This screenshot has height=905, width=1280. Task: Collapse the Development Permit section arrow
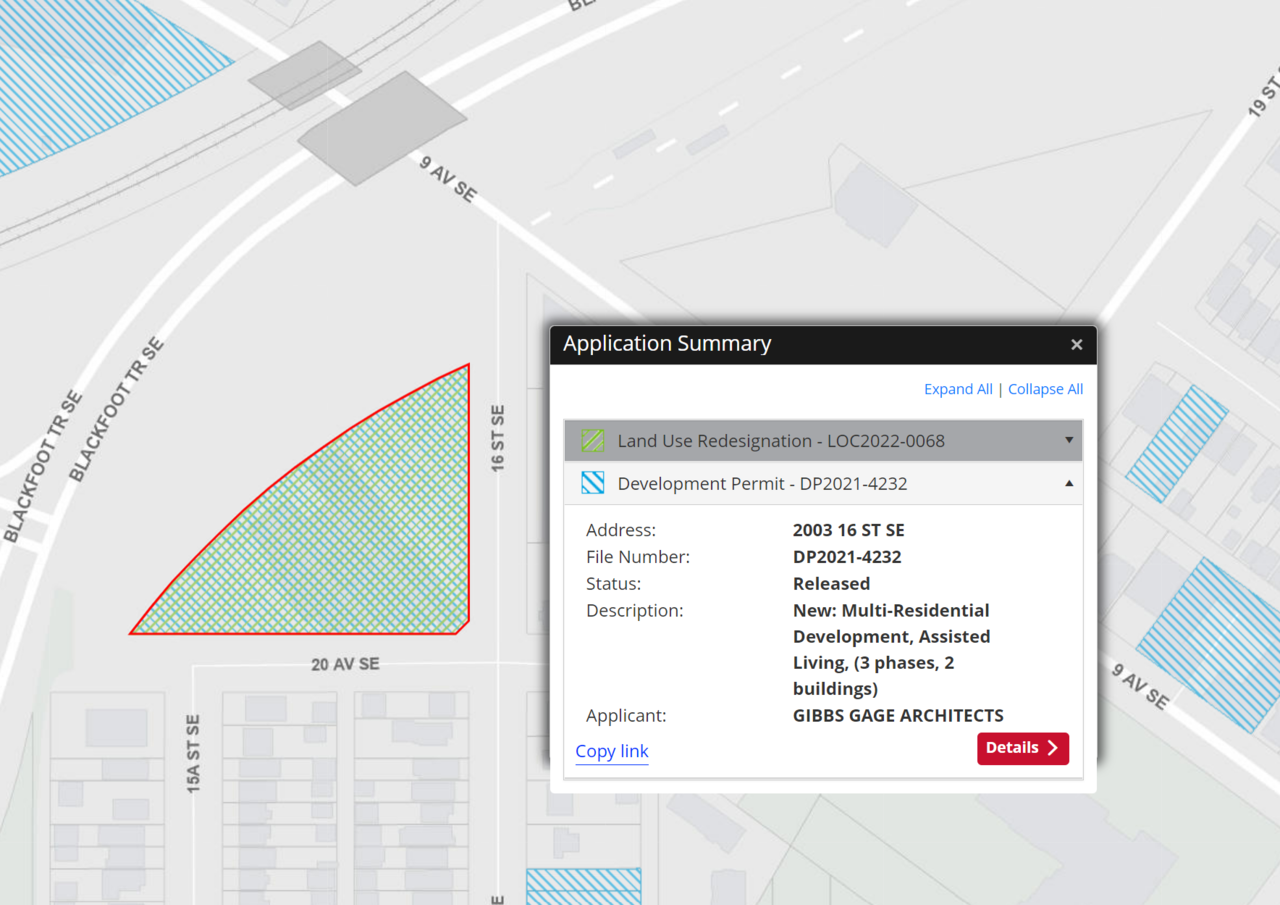1068,484
